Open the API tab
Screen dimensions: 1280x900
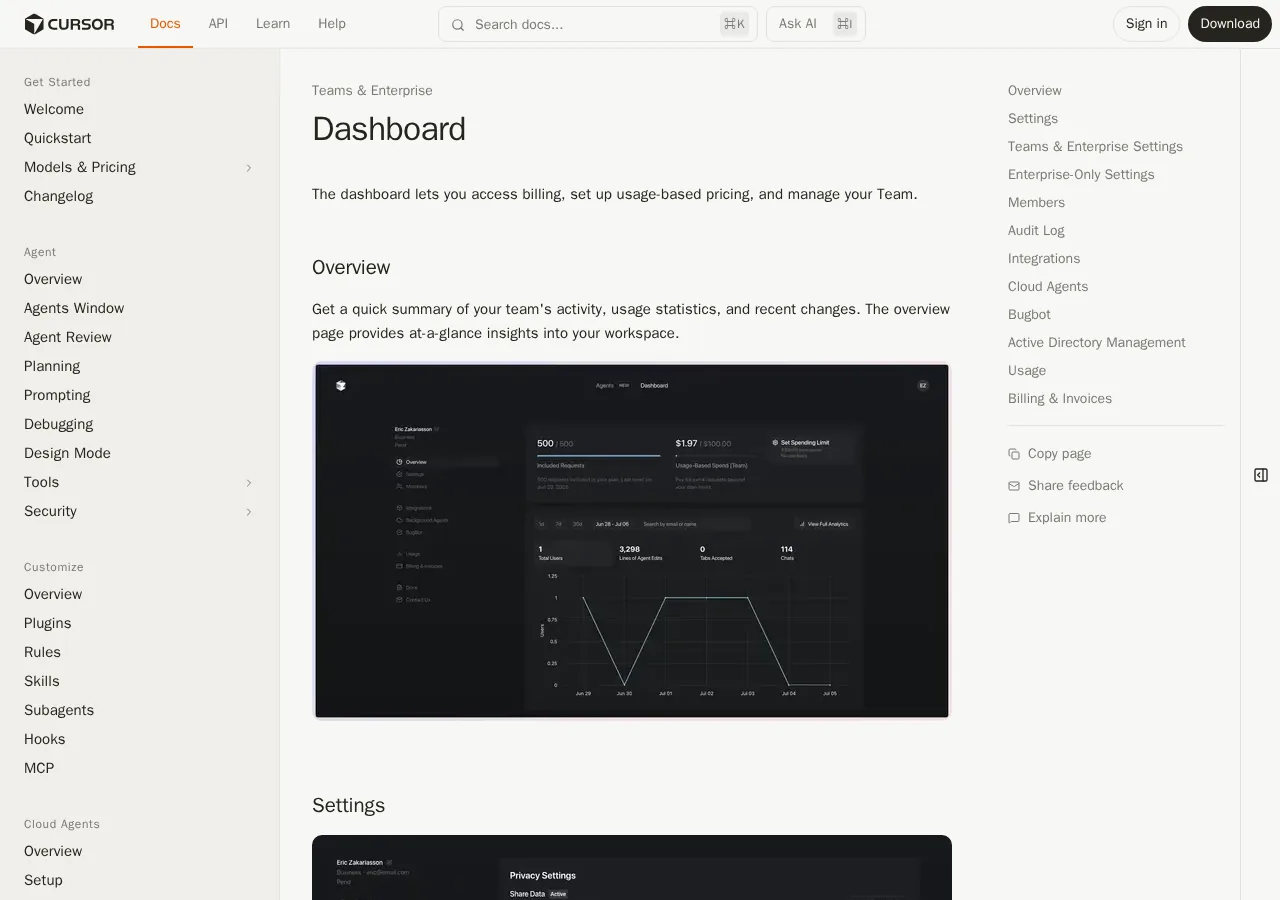[218, 24]
